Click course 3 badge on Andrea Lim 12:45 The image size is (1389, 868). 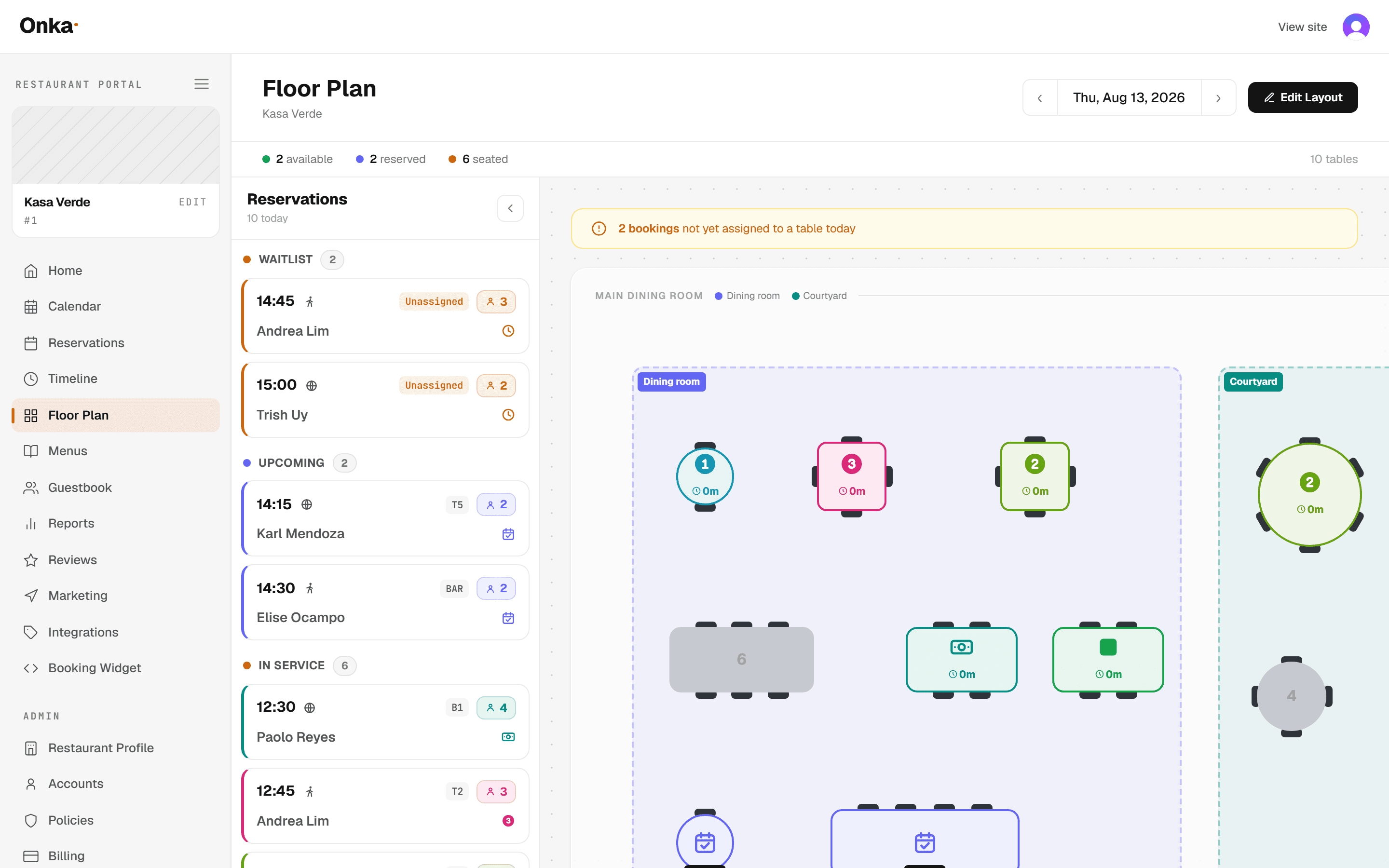pos(508,821)
